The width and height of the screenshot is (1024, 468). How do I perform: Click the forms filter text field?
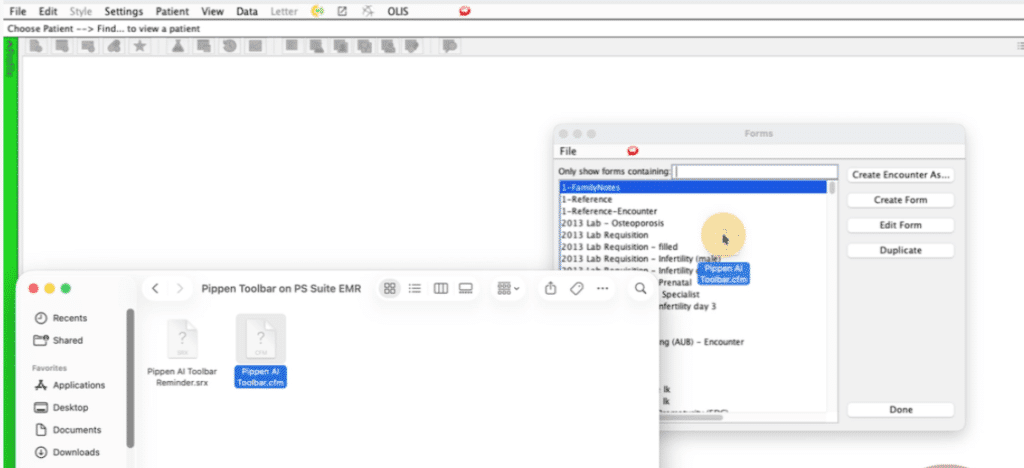click(x=755, y=172)
